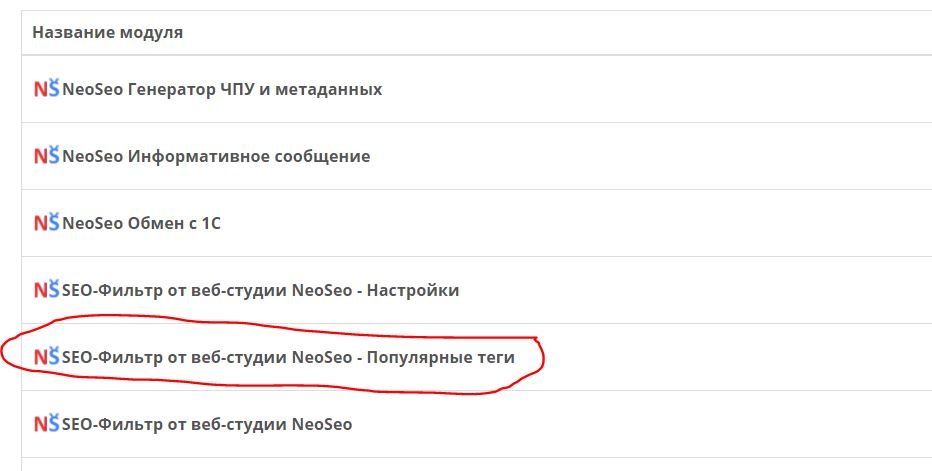Viewport: 932px width, 471px height.
Task: Click the word Настройки in the fourth row
Action: coord(413,290)
